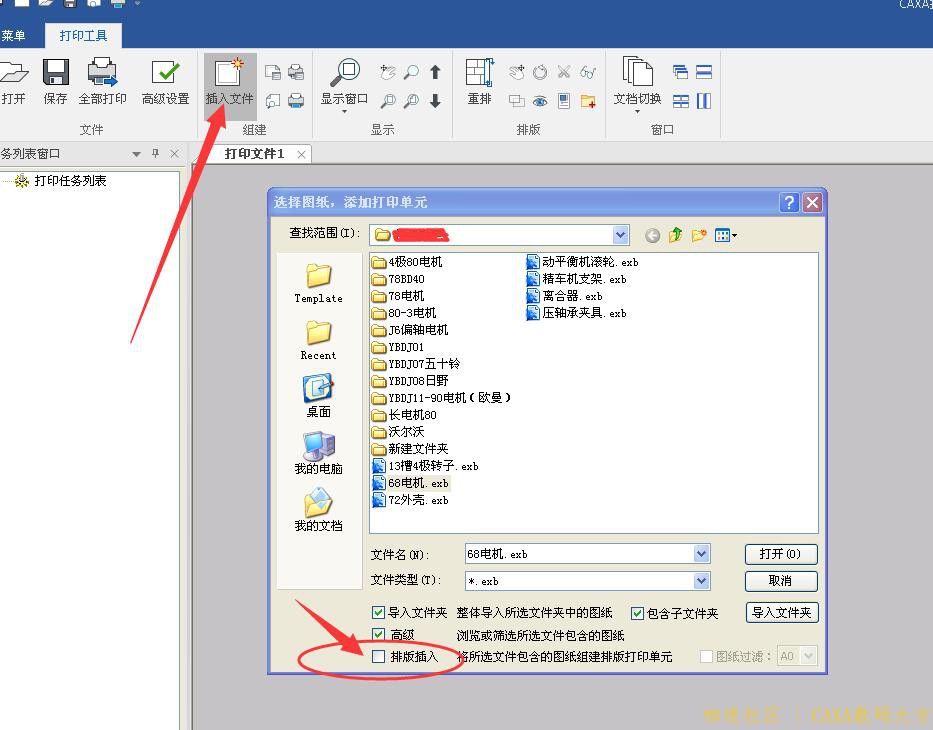Expand the 查找范围 folder dropdown

620,235
